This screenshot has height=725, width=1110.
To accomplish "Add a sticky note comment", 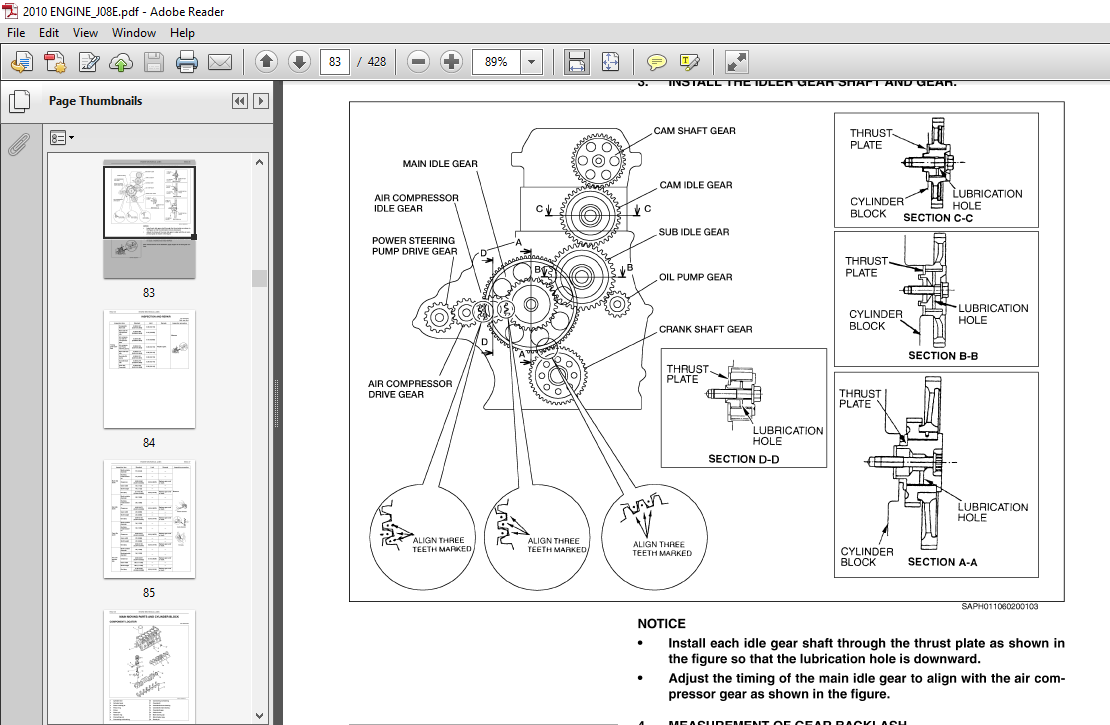I will click(657, 62).
